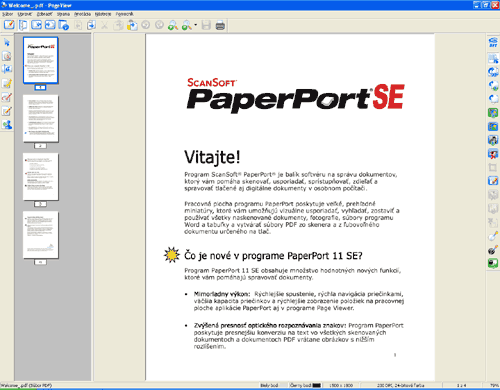Open the Súbor menu
The image size is (500, 390).
point(8,14)
